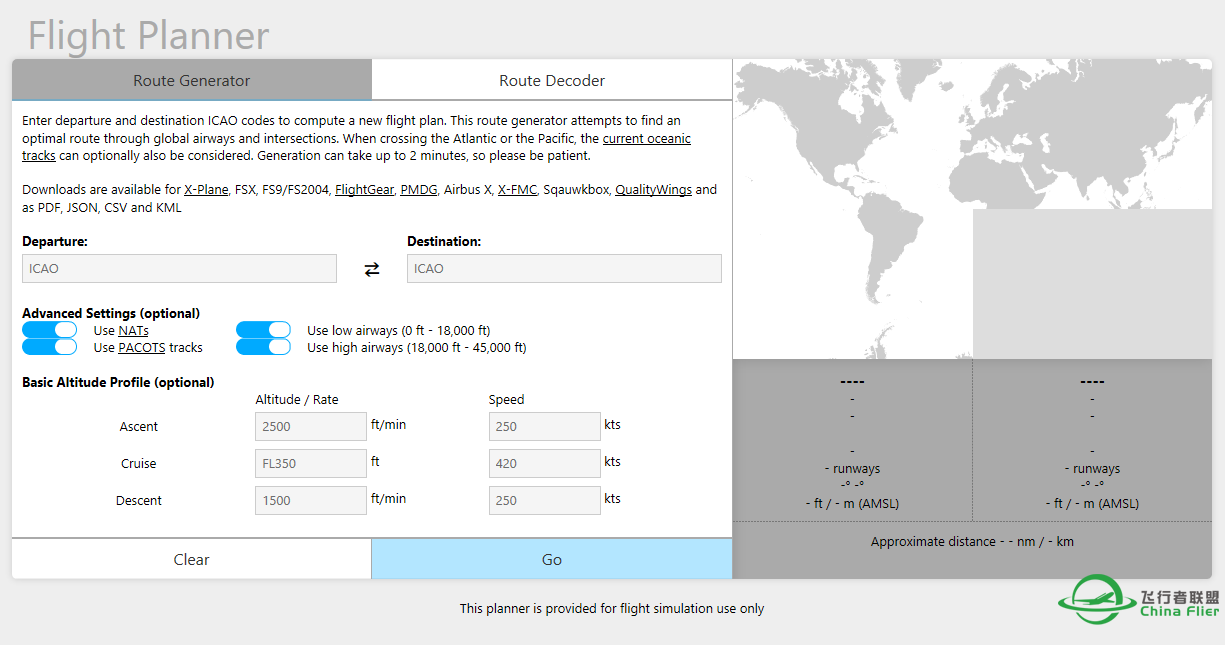Image resolution: width=1225 pixels, height=645 pixels.
Task: Toggle the Use NATs switch
Action: (x=50, y=330)
